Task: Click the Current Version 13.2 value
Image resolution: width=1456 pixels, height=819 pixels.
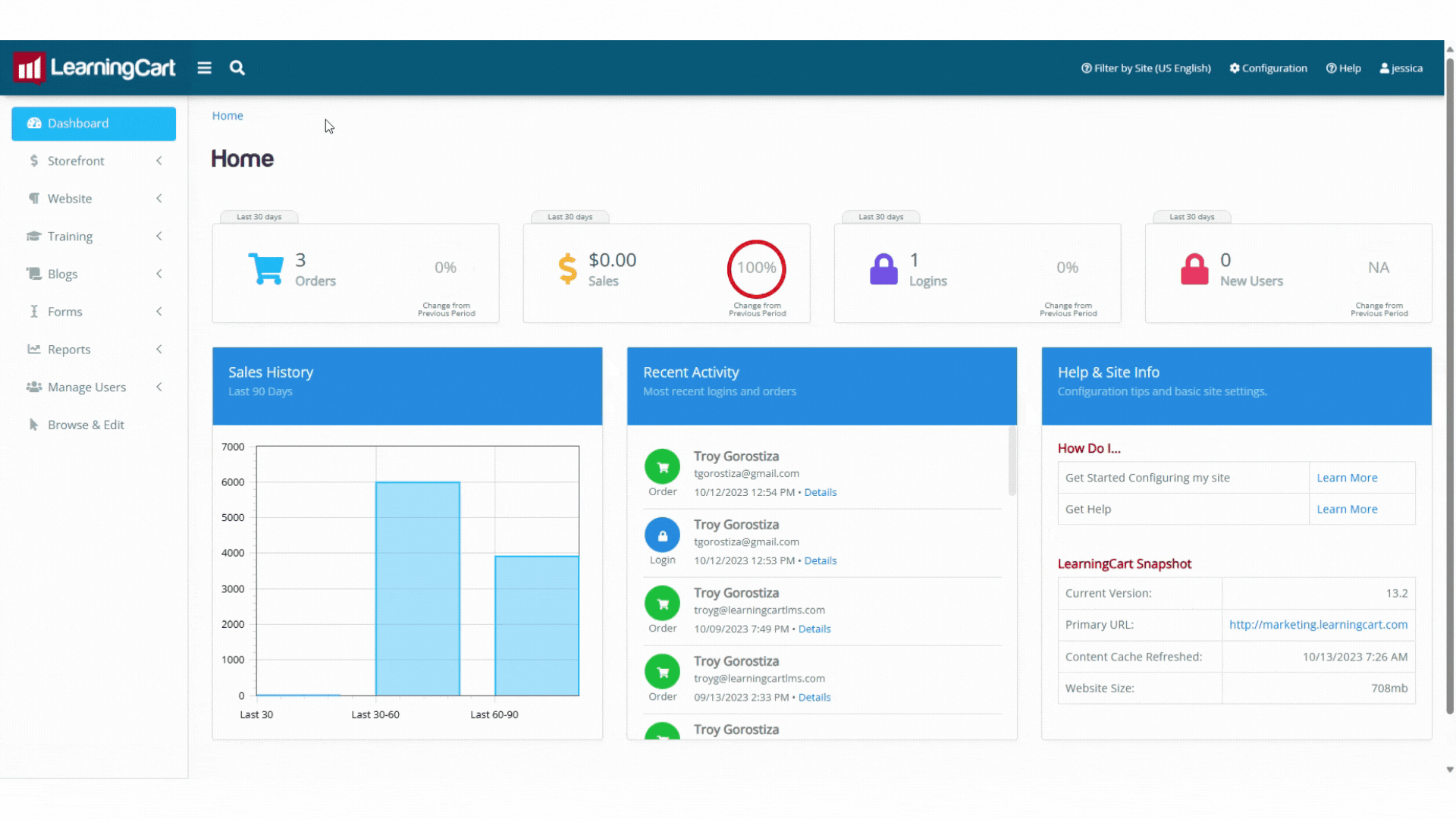Action: [1396, 593]
